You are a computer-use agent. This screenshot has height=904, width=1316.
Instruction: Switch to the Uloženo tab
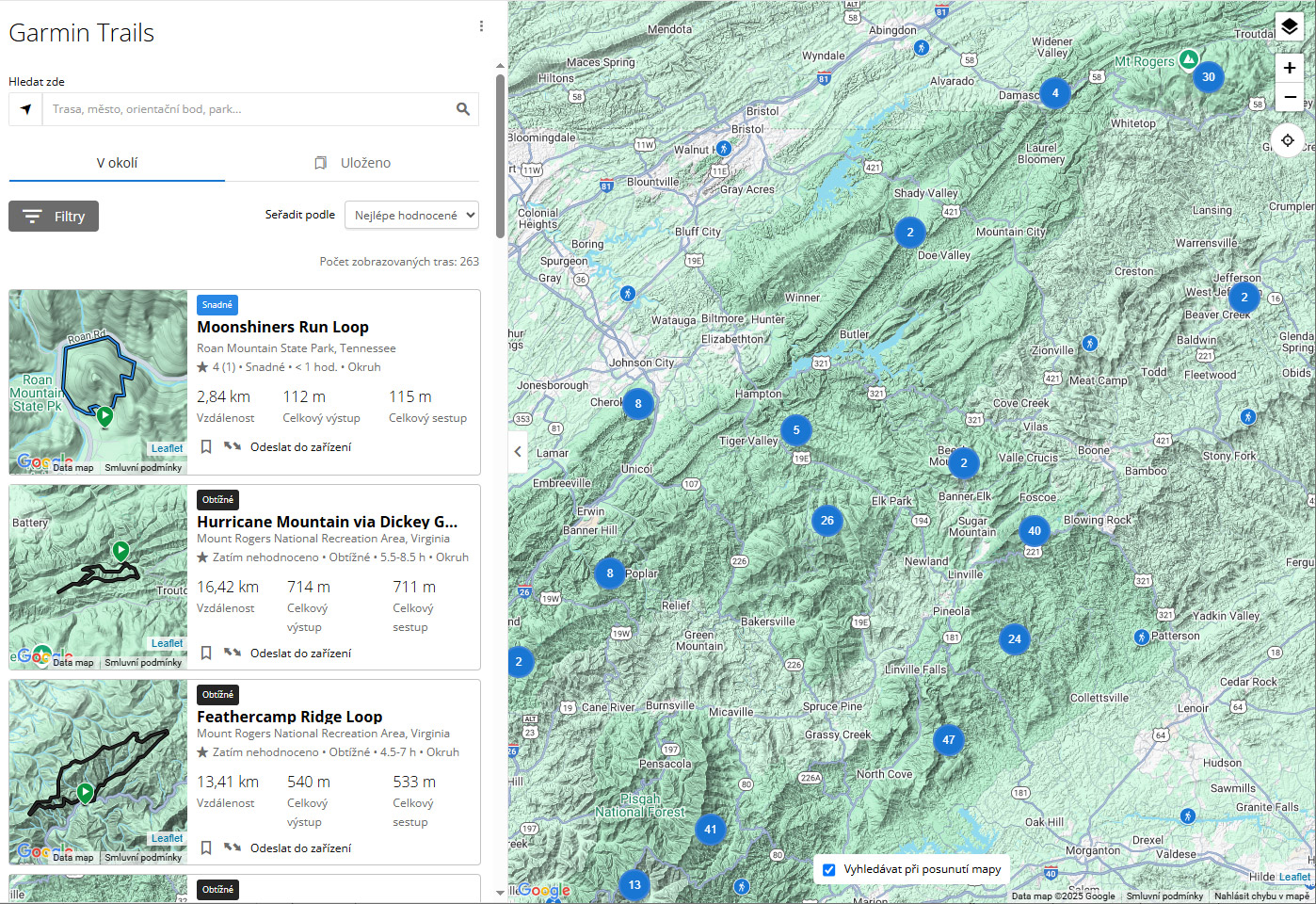tap(352, 163)
